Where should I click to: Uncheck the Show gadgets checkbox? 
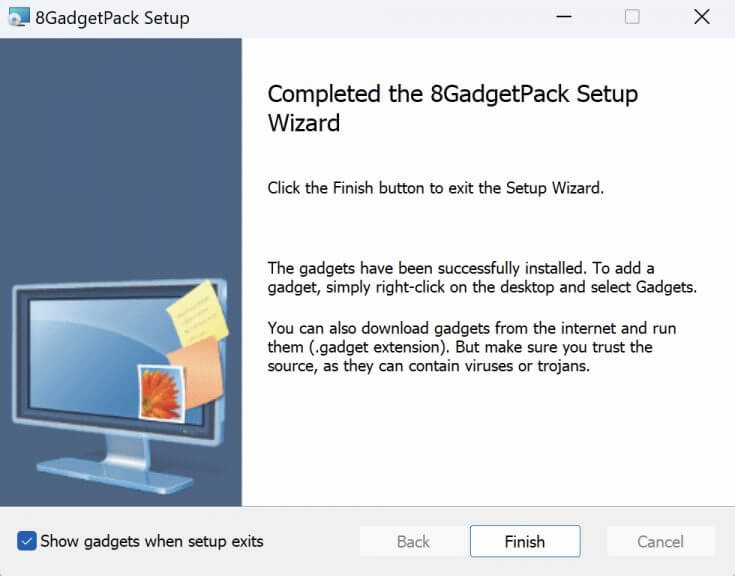point(27,541)
